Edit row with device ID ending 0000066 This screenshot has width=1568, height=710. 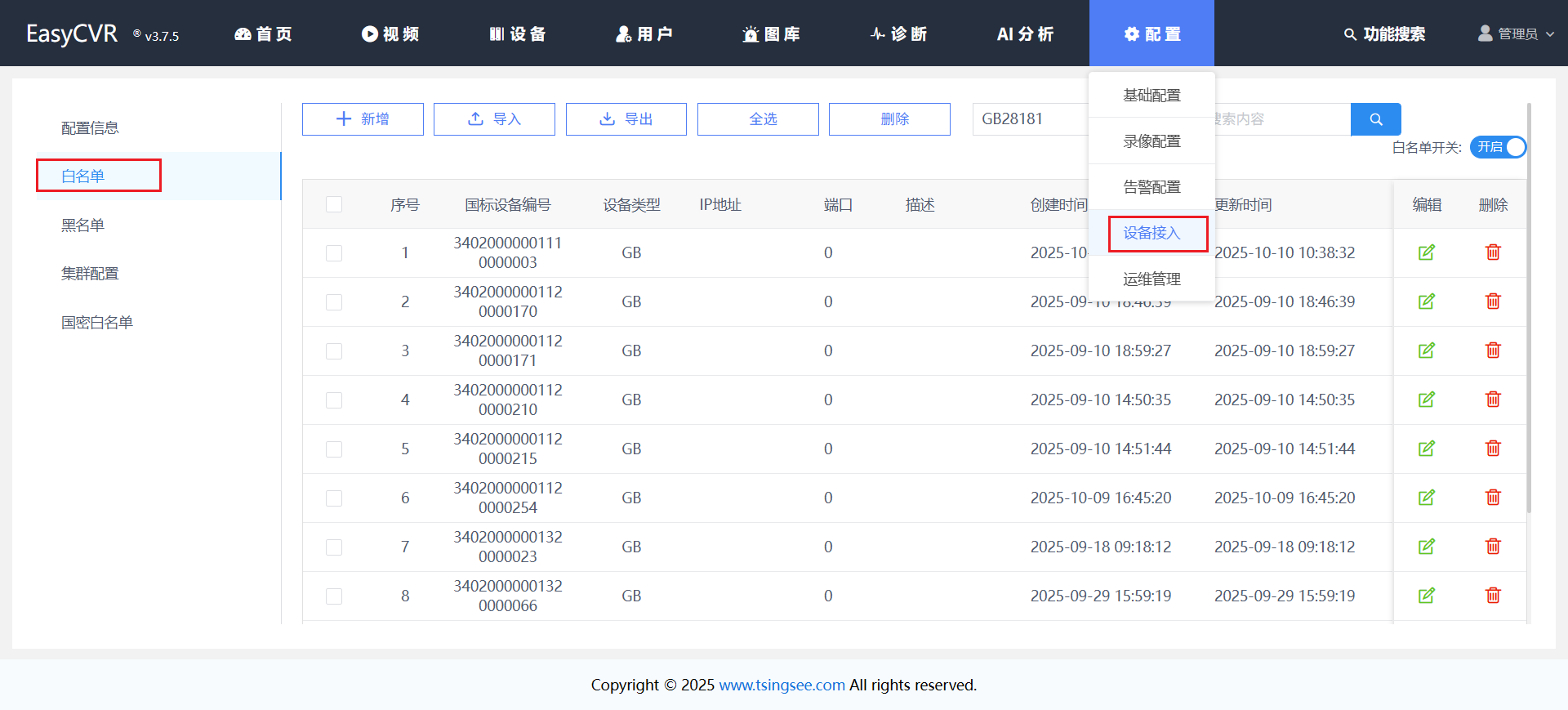pyautogui.click(x=1427, y=596)
